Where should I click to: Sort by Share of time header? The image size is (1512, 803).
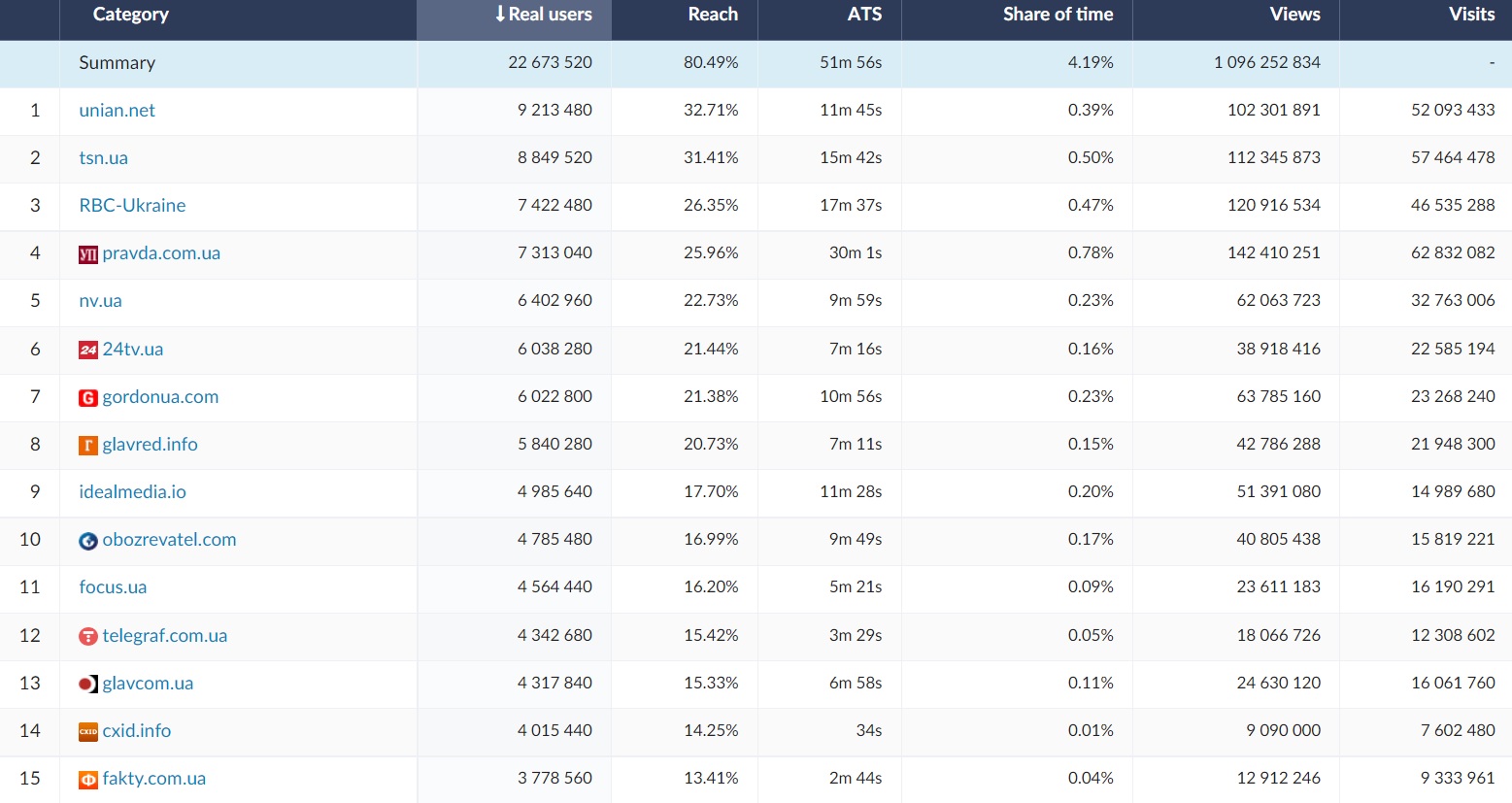coord(1058,15)
